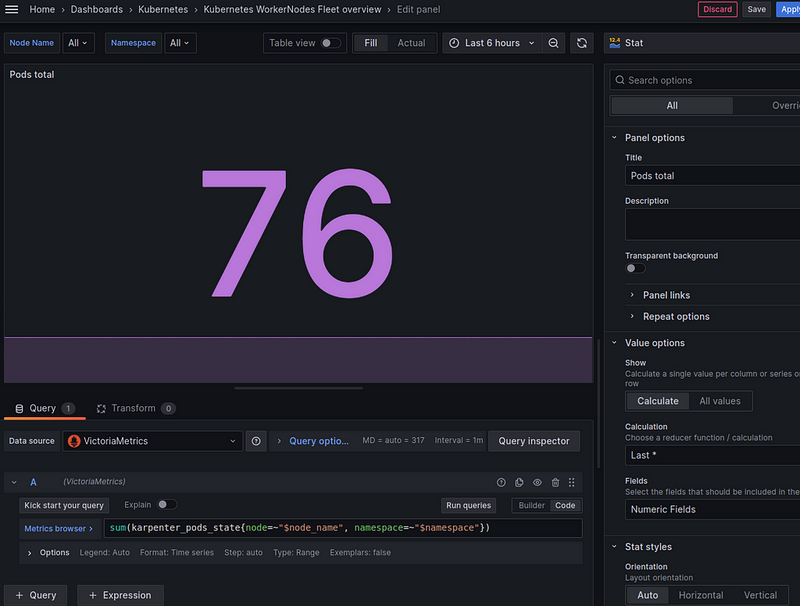The image size is (800, 606).
Task: Click the Run queries button
Action: pyautogui.click(x=469, y=505)
